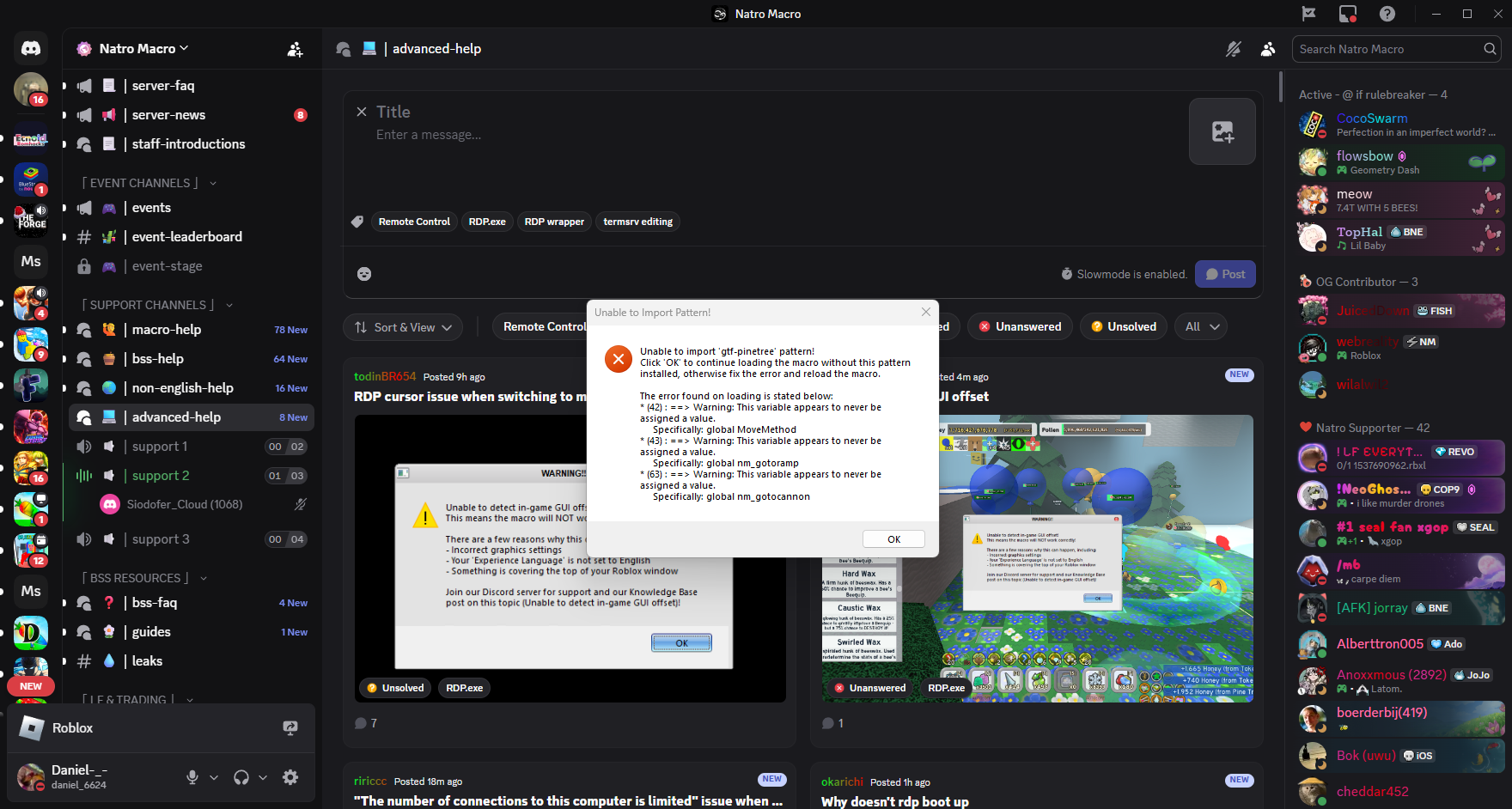
Task: Toggle the RDP.exe tag in composer
Action: pyautogui.click(x=487, y=222)
